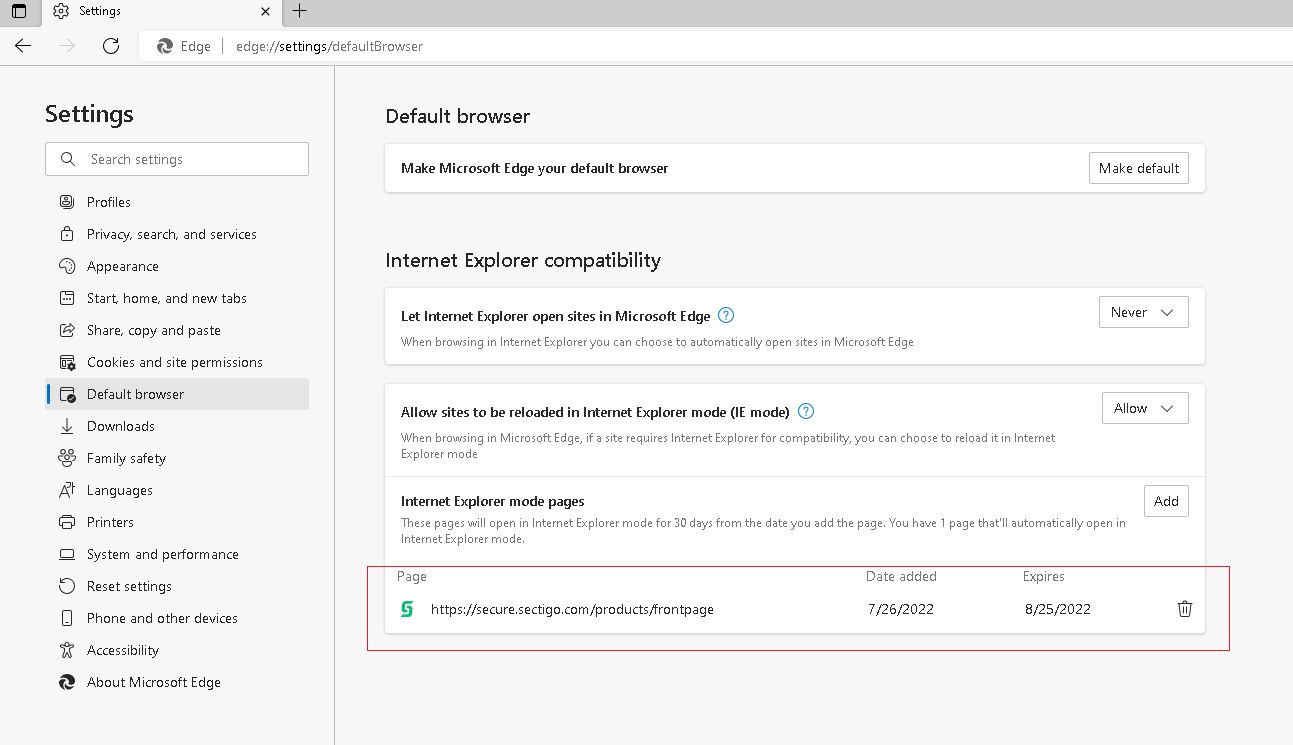Open Printers settings
1293x745 pixels.
click(177, 522)
